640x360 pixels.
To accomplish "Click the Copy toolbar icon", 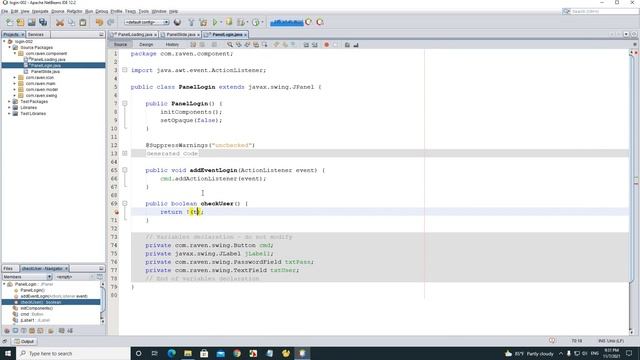I will pos(71,22).
